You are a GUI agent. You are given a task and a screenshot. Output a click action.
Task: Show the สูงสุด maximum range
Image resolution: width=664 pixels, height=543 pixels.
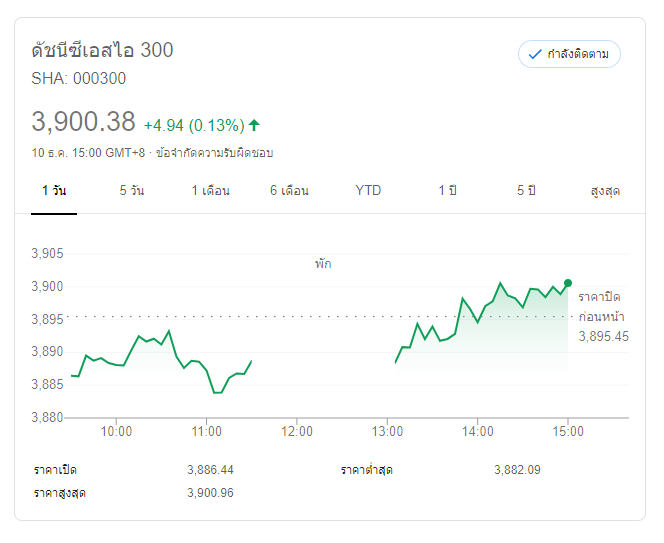coord(605,190)
